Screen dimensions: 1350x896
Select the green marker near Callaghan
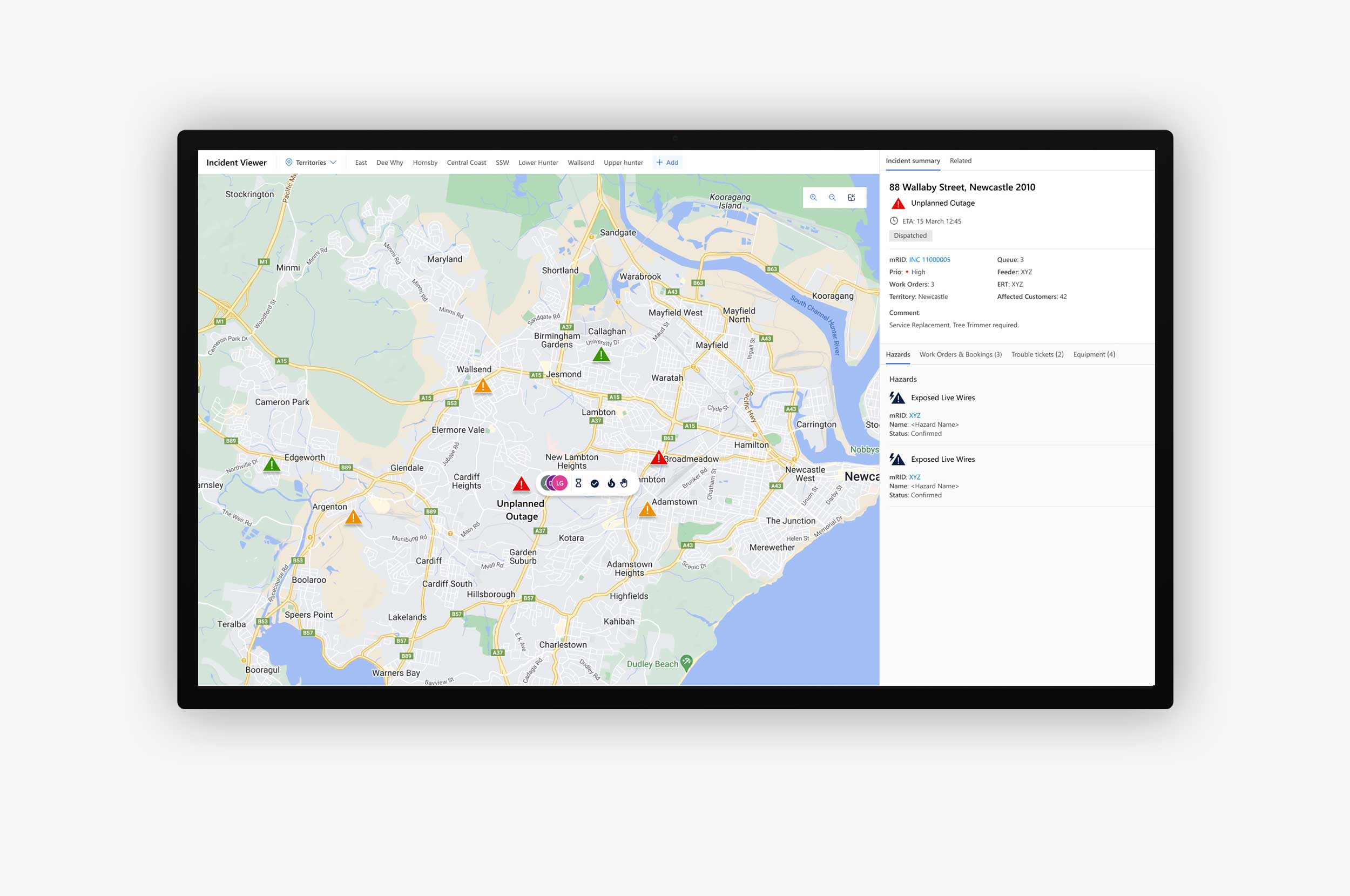tap(601, 355)
